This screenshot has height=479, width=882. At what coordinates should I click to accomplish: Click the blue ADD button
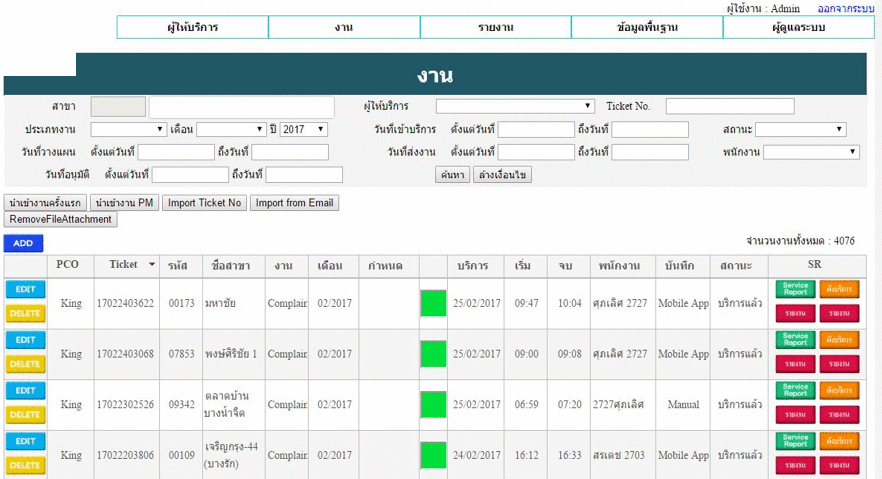point(23,243)
